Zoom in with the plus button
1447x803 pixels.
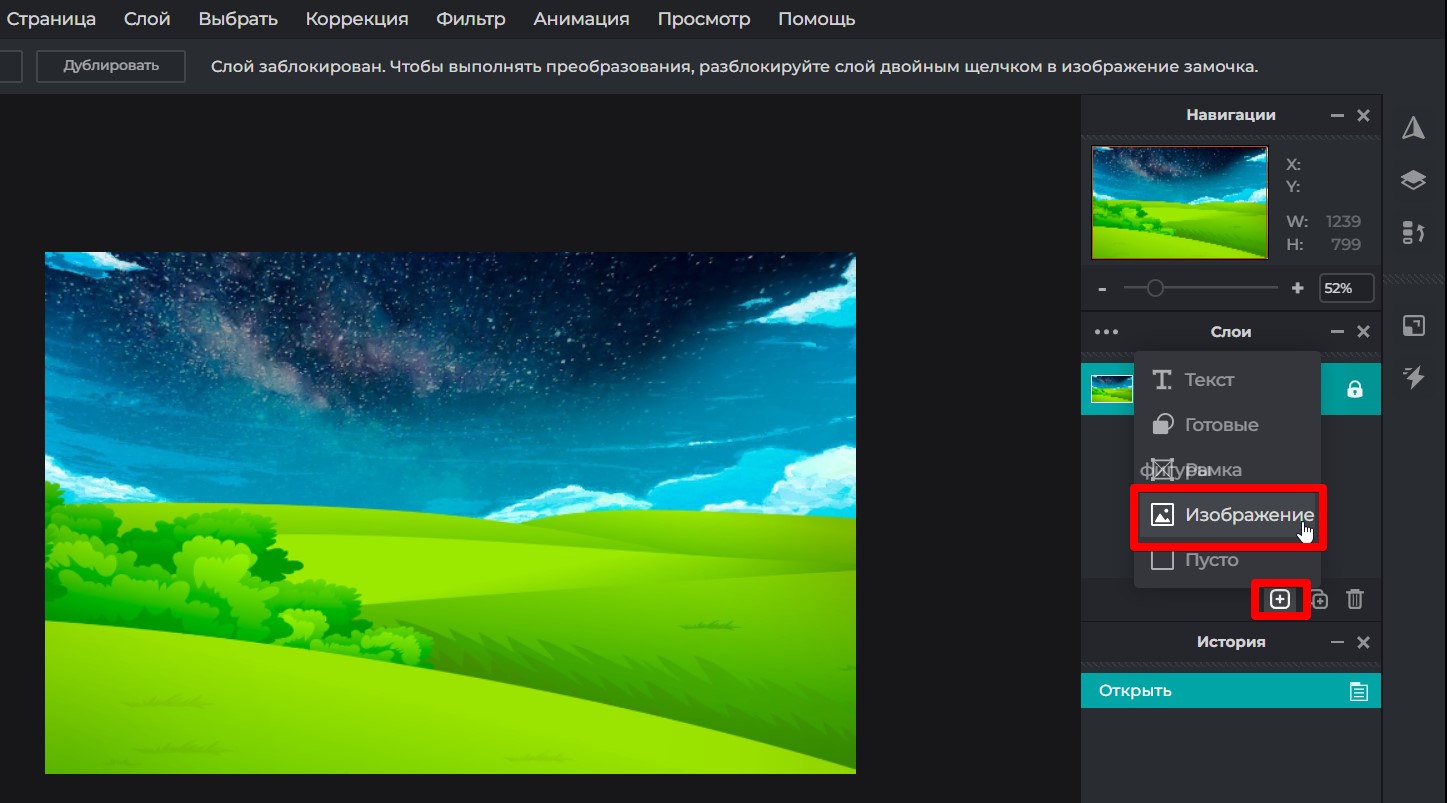1298,288
